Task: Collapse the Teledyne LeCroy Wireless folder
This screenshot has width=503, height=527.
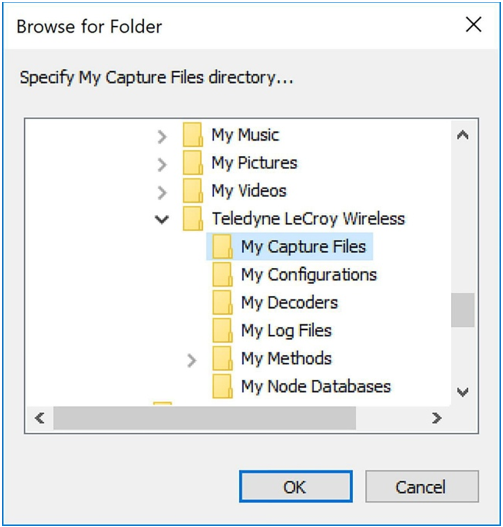Action: coord(162,220)
